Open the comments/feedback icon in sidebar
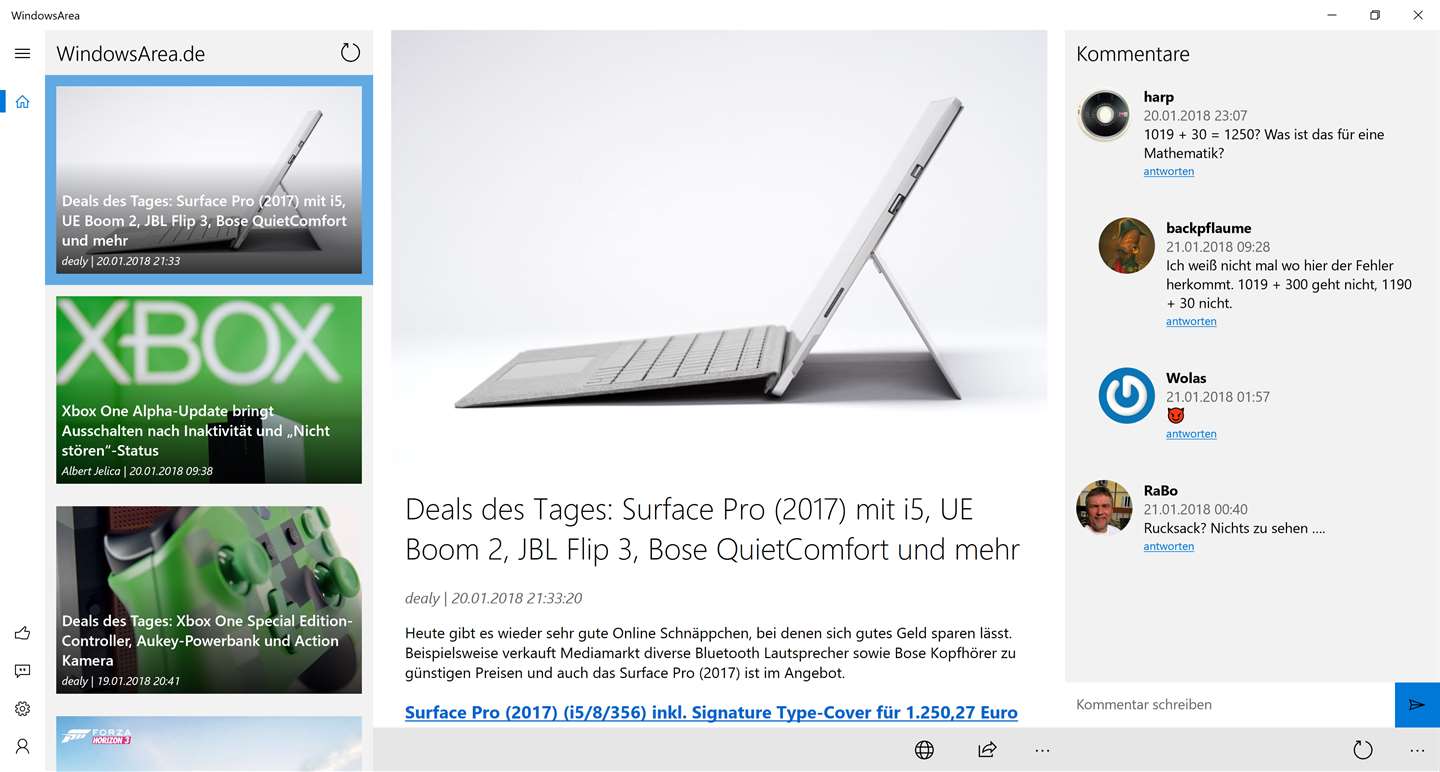The width and height of the screenshot is (1440, 772). tap(22, 671)
